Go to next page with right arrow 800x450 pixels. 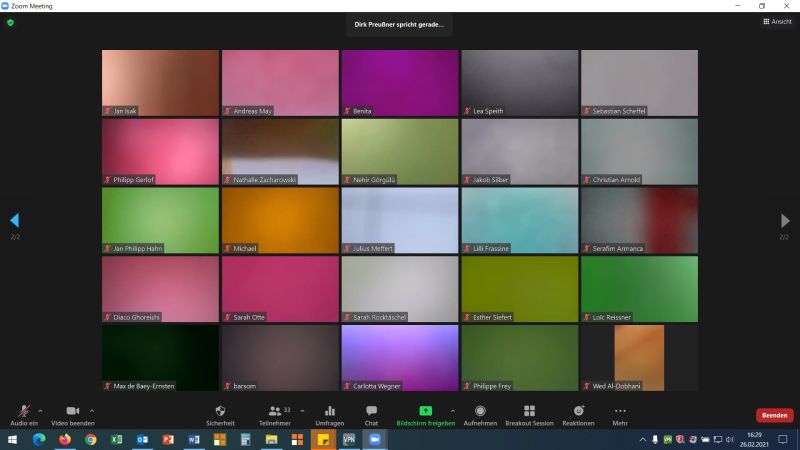click(x=785, y=220)
